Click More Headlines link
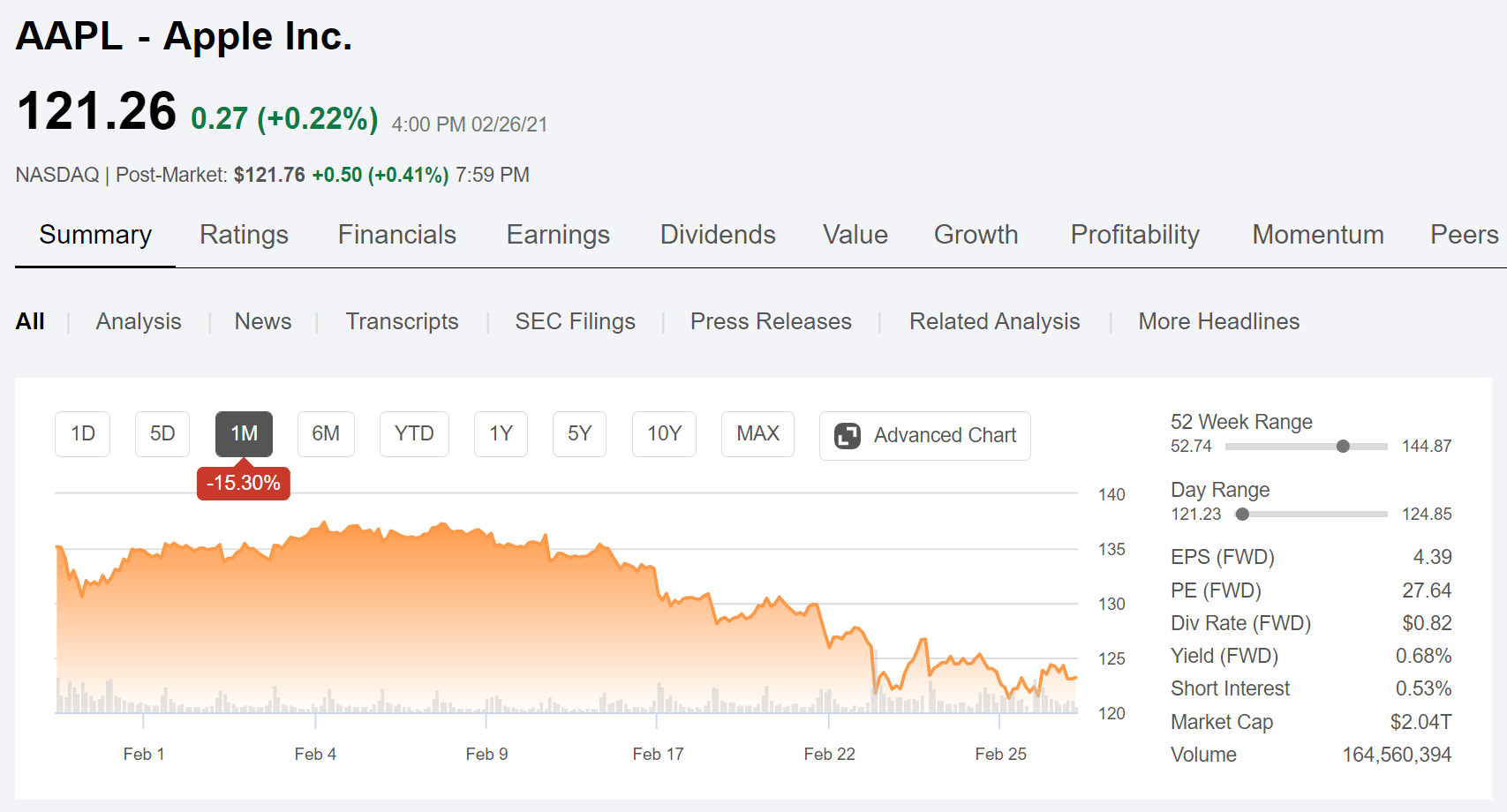Viewport: 1507px width, 812px height. tap(1218, 321)
